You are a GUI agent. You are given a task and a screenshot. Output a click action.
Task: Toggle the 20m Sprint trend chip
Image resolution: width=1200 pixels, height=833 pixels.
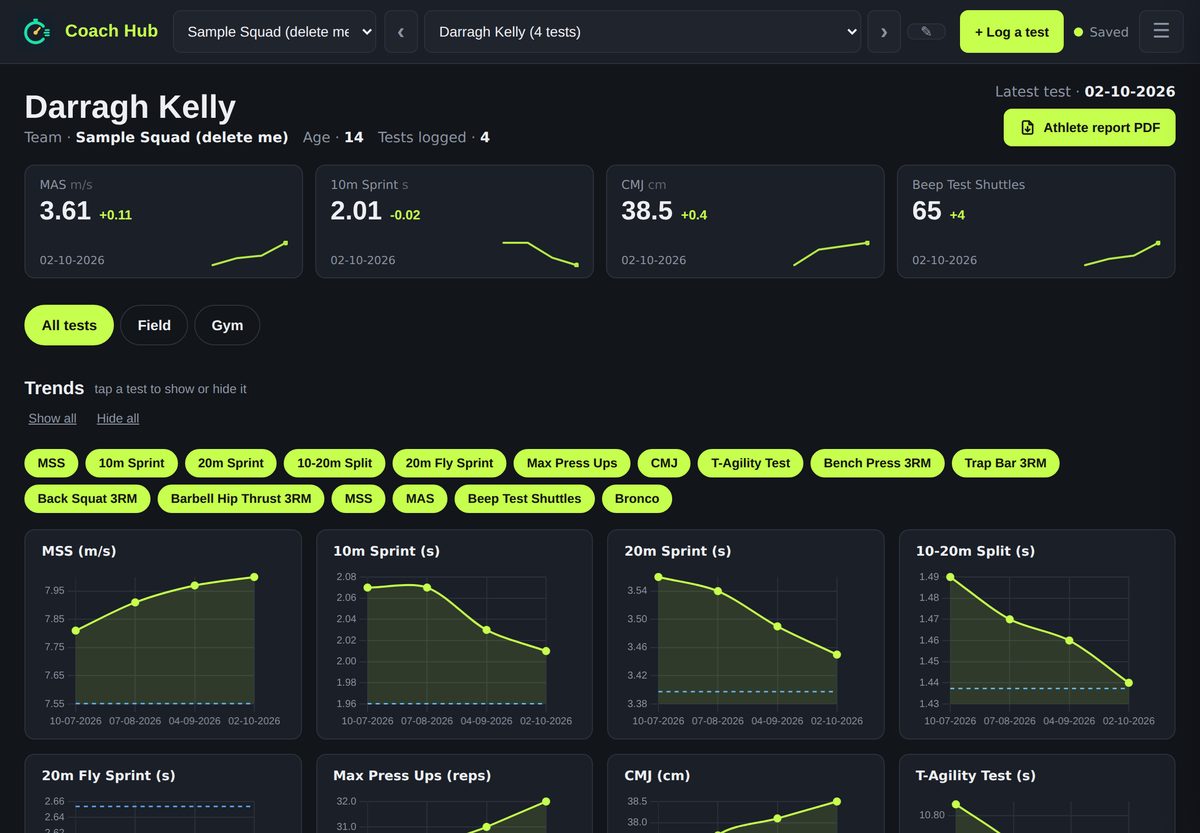click(x=231, y=463)
